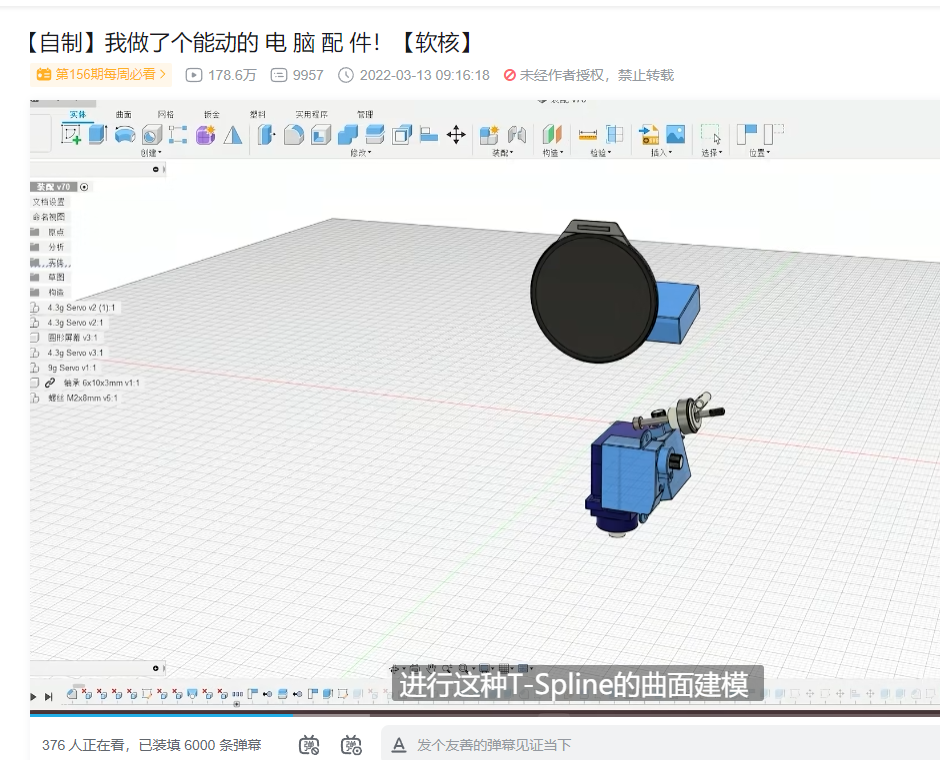Open the 装配 dropdown menu
940x760 pixels.
click(x=503, y=153)
